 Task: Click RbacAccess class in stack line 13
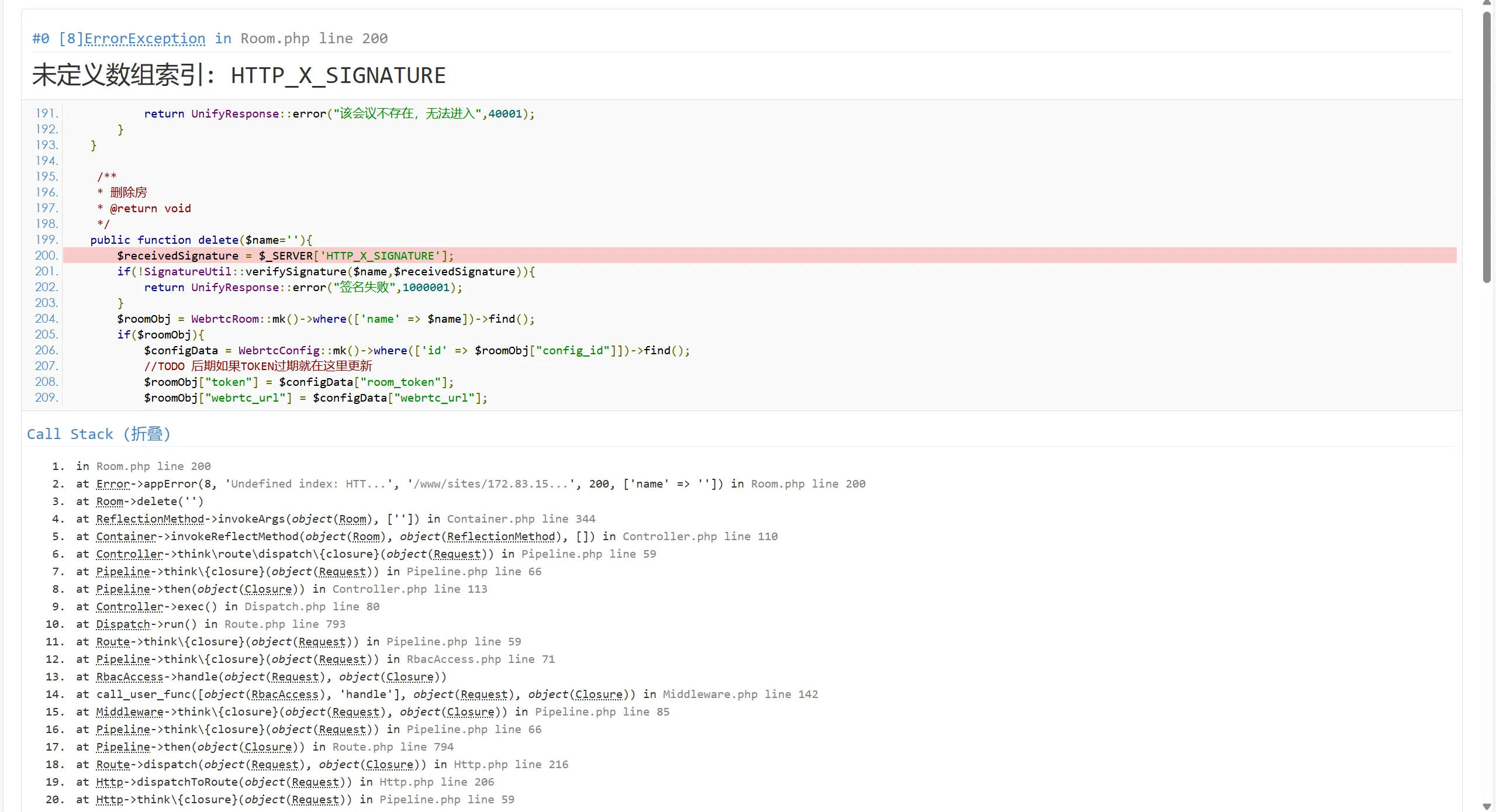[129, 677]
